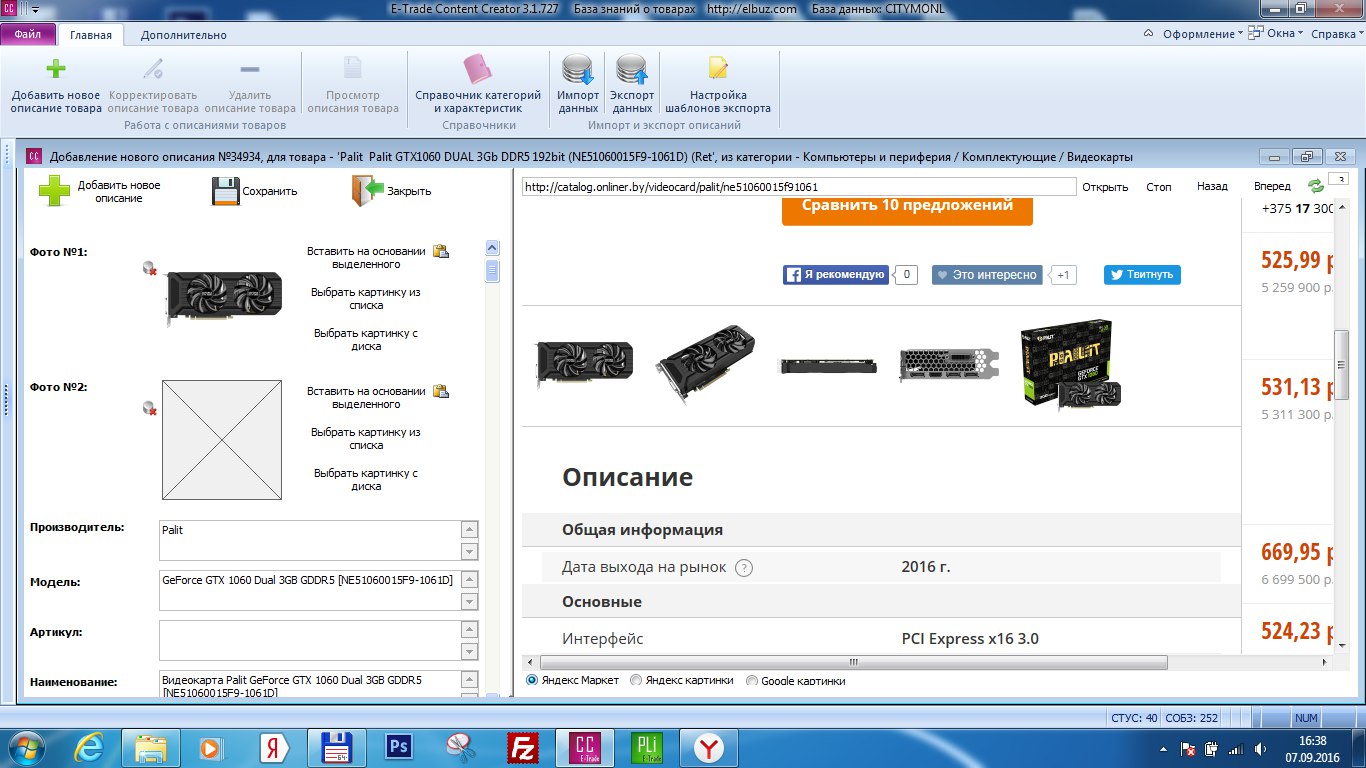Click into the Артикул text field
1366x768 pixels.
(x=309, y=640)
